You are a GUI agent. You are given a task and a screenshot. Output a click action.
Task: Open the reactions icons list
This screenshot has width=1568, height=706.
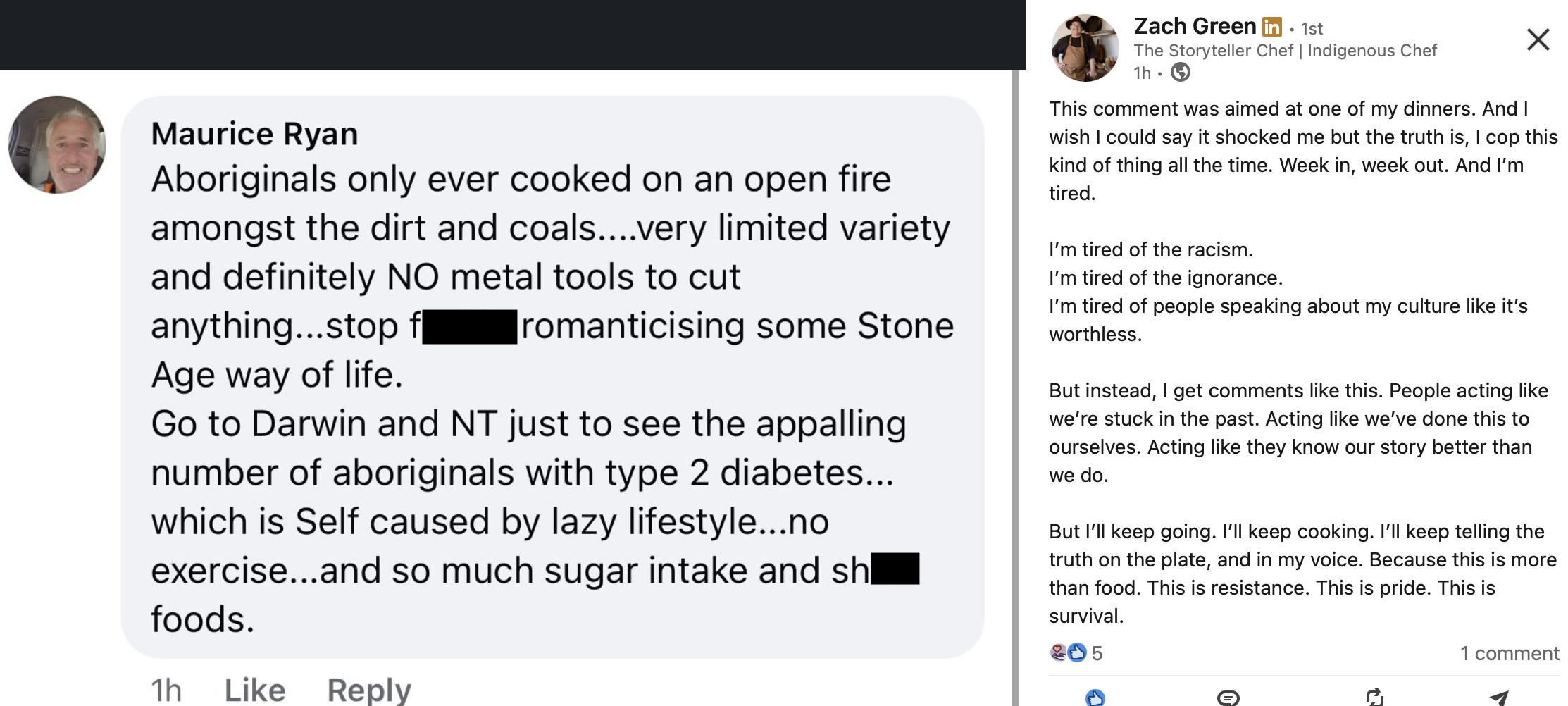coord(1067,652)
